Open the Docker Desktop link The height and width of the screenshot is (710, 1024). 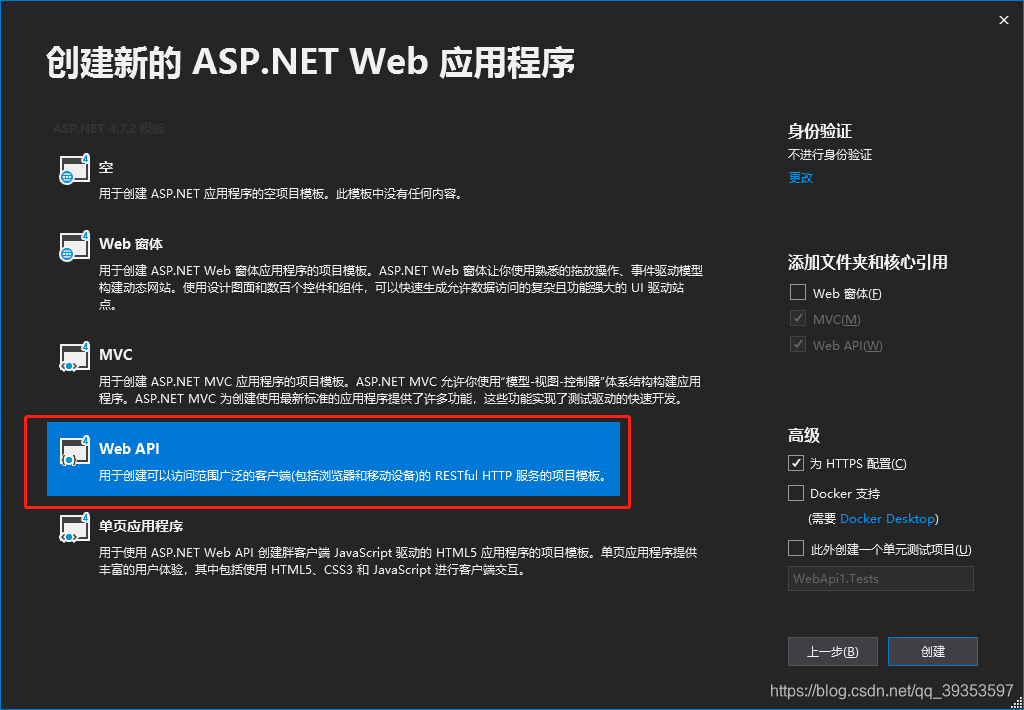[887, 519]
